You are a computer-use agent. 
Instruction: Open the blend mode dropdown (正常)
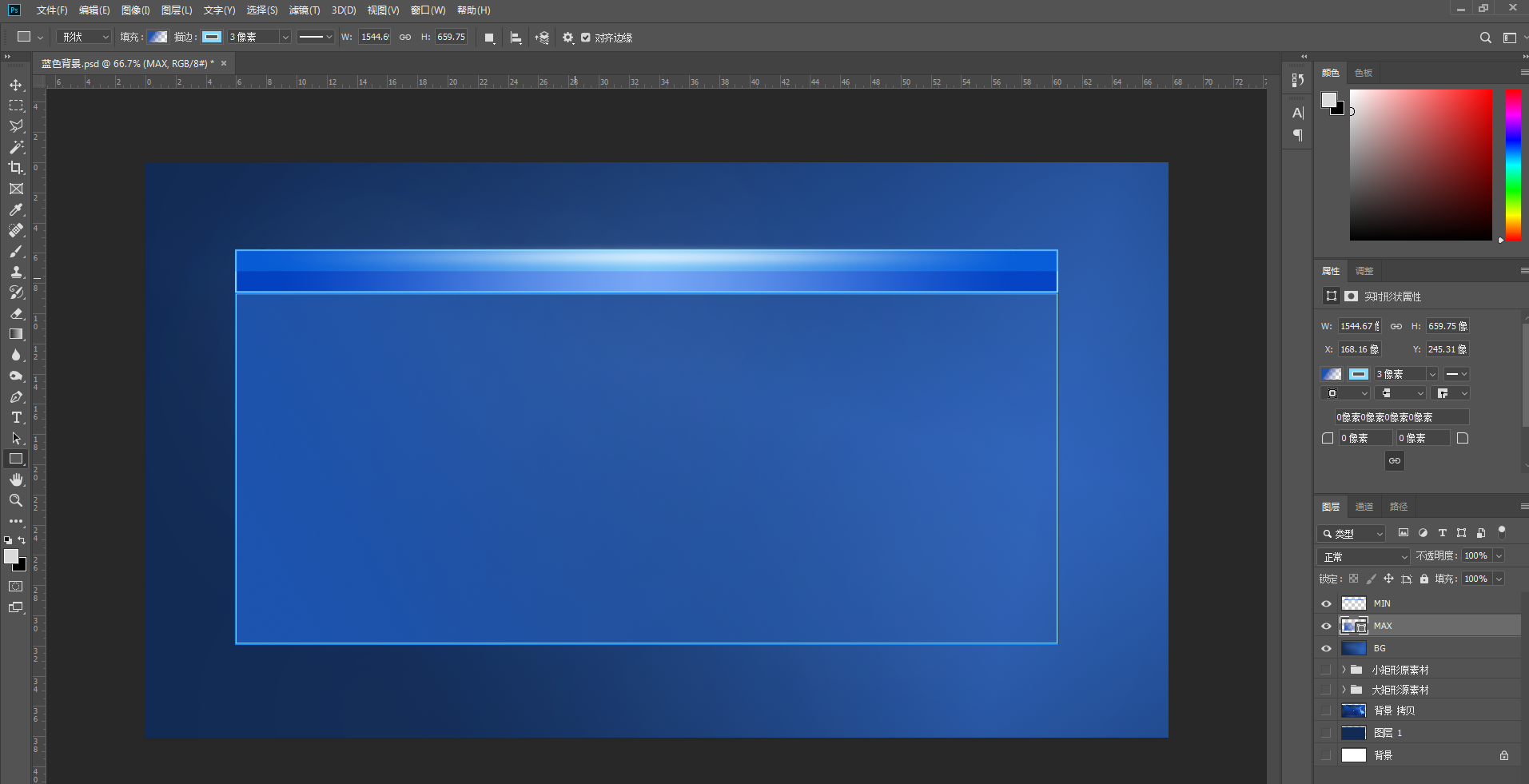(x=1364, y=556)
